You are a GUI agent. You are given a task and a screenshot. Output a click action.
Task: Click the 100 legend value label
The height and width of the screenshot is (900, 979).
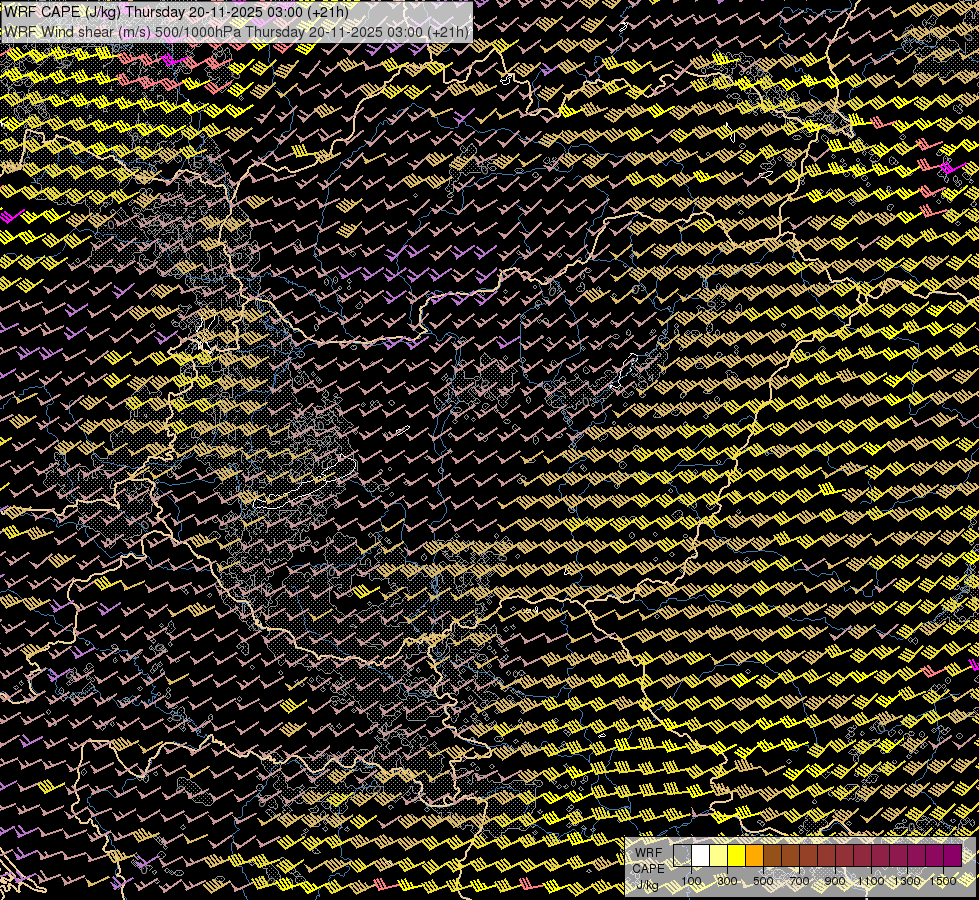point(691,881)
